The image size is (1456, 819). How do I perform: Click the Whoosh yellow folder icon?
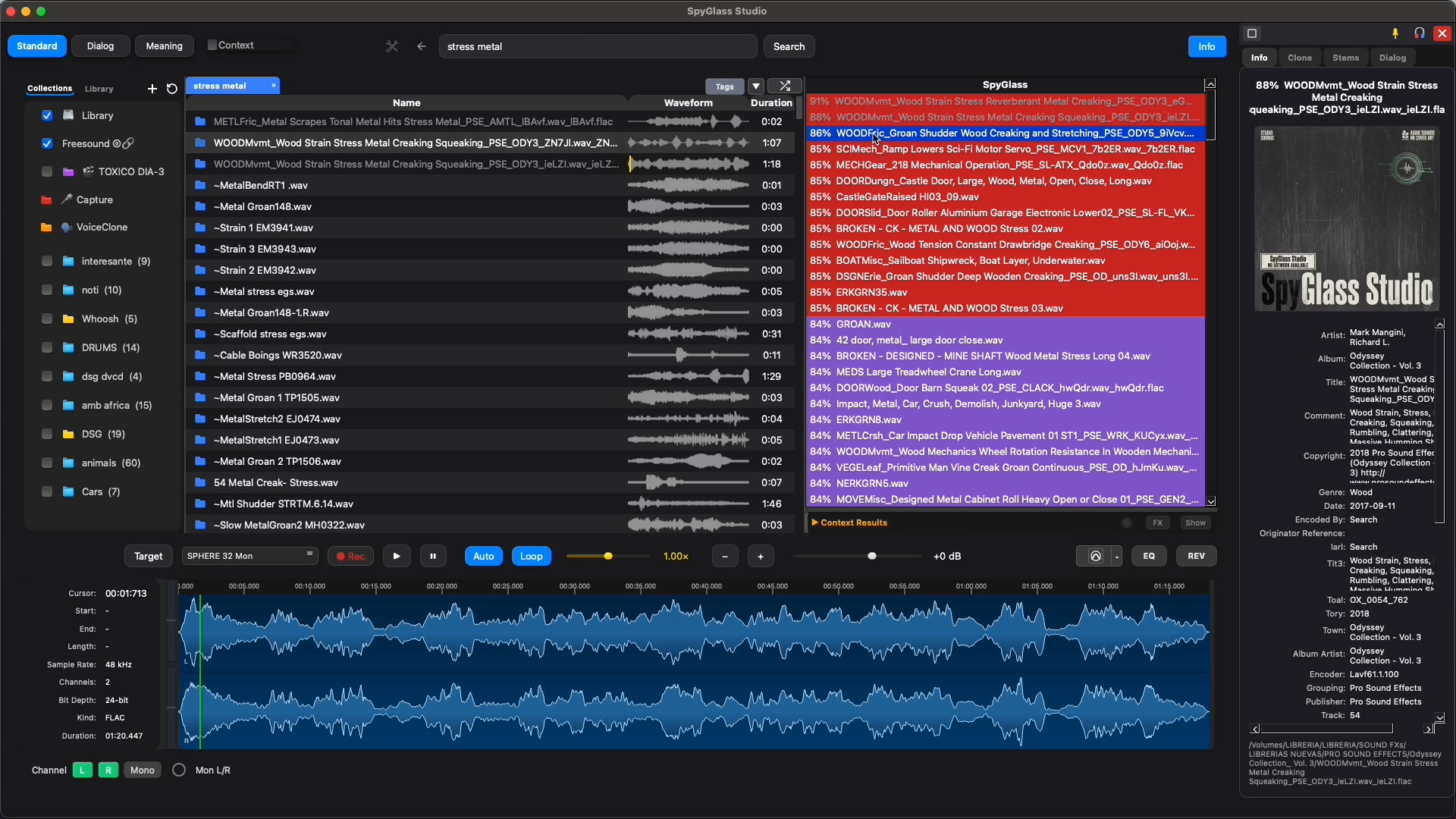[x=68, y=318]
